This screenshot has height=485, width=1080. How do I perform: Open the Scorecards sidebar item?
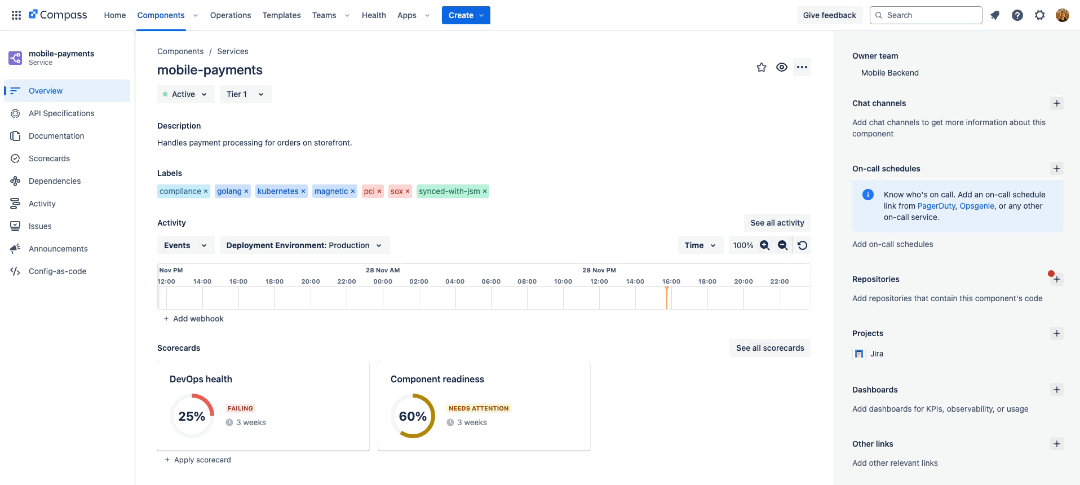pyautogui.click(x=48, y=158)
